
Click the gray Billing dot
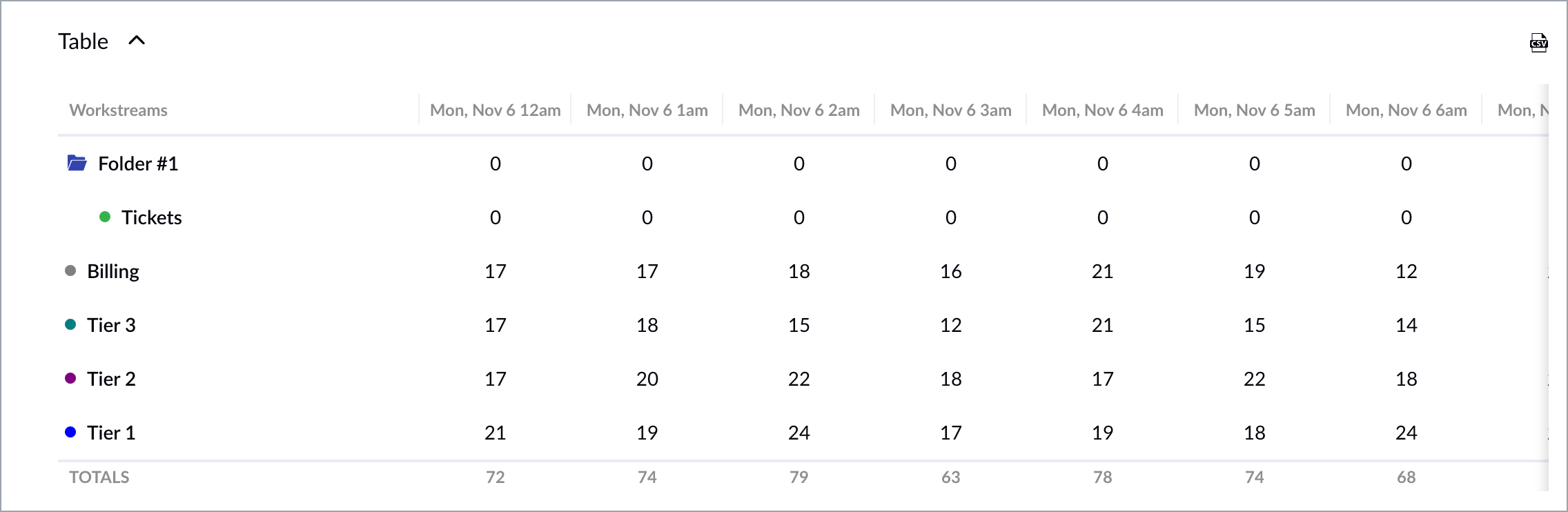pos(70,270)
